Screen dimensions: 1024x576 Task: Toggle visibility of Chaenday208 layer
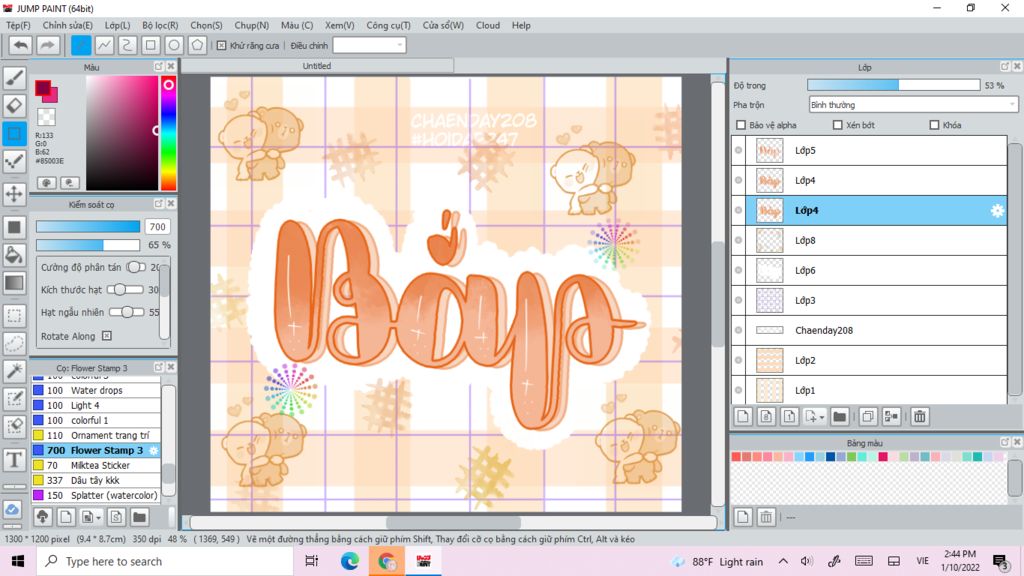pos(739,330)
